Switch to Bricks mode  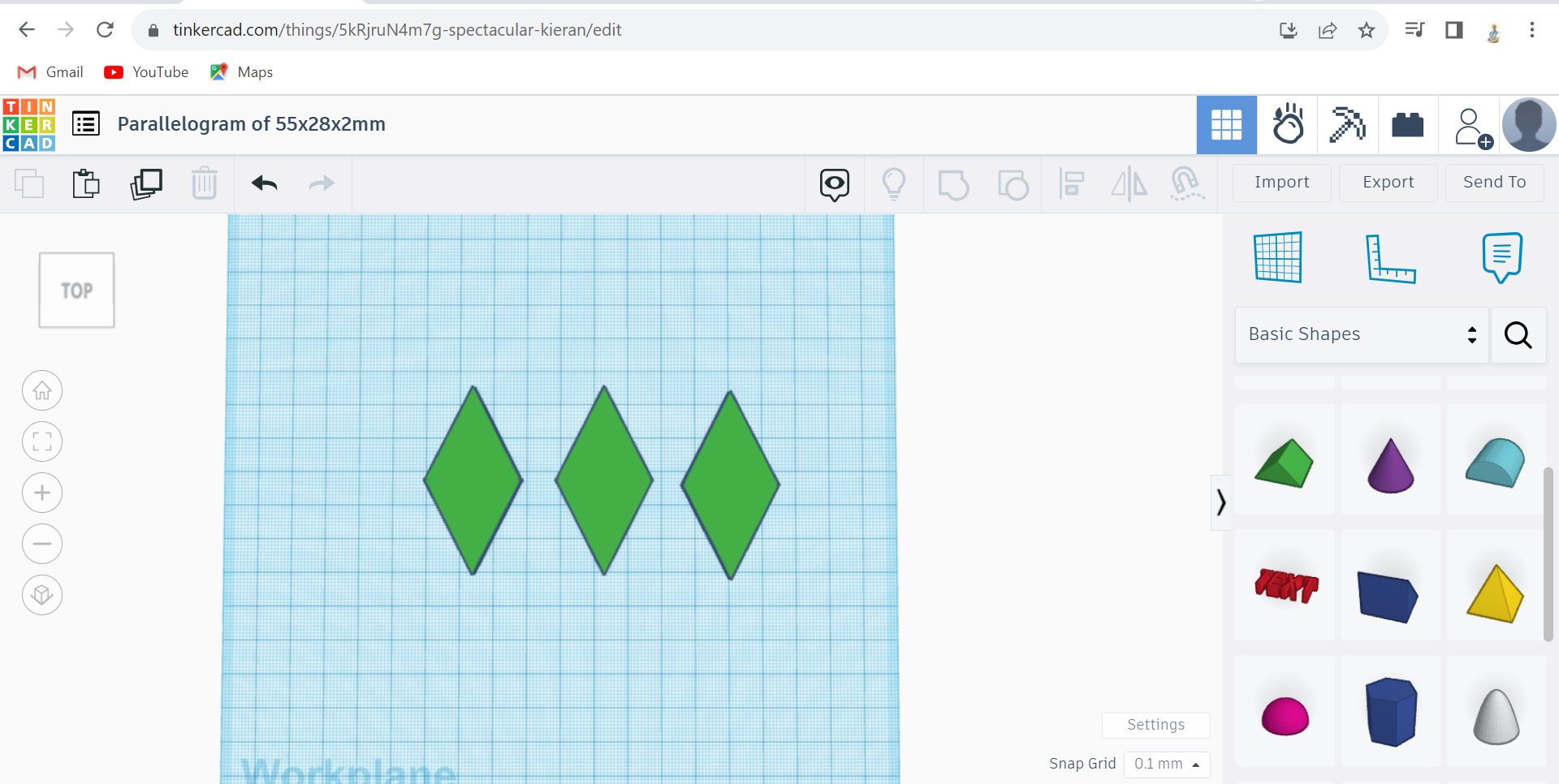[x=1406, y=124]
